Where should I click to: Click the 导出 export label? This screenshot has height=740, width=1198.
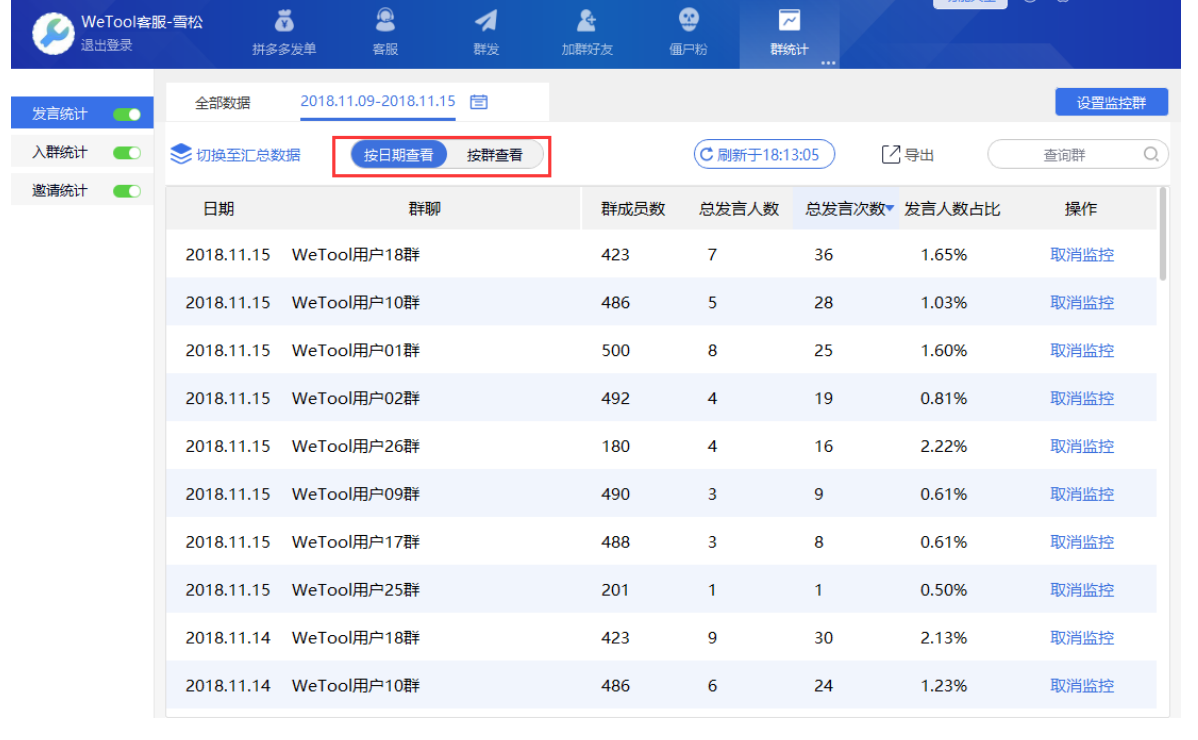919,155
